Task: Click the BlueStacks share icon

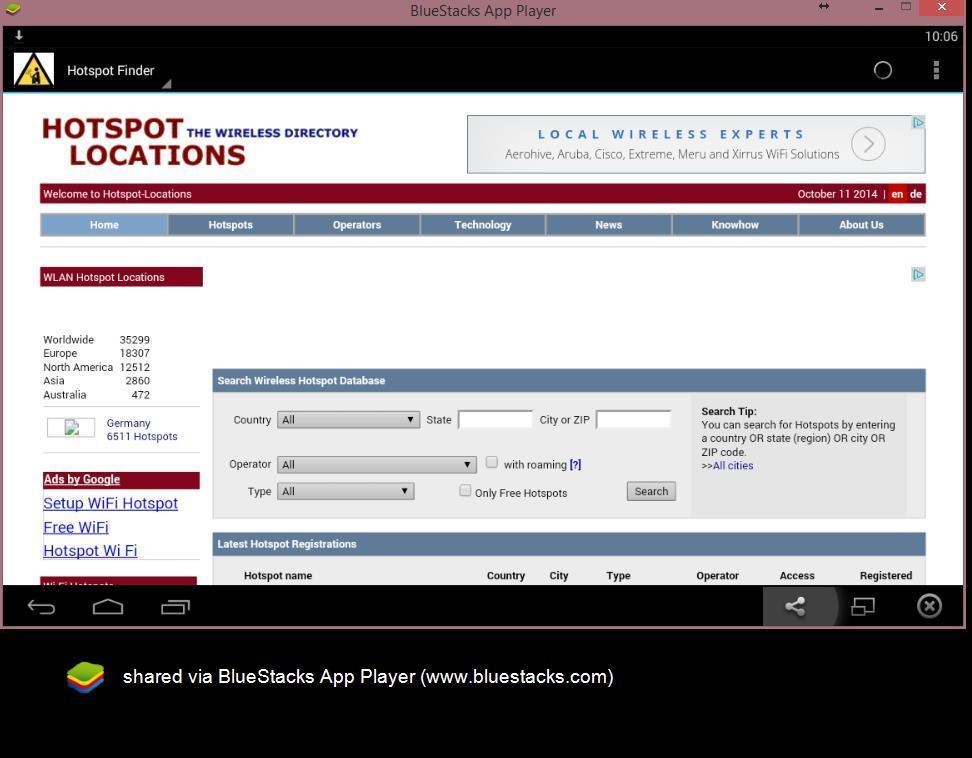Action: pos(795,606)
